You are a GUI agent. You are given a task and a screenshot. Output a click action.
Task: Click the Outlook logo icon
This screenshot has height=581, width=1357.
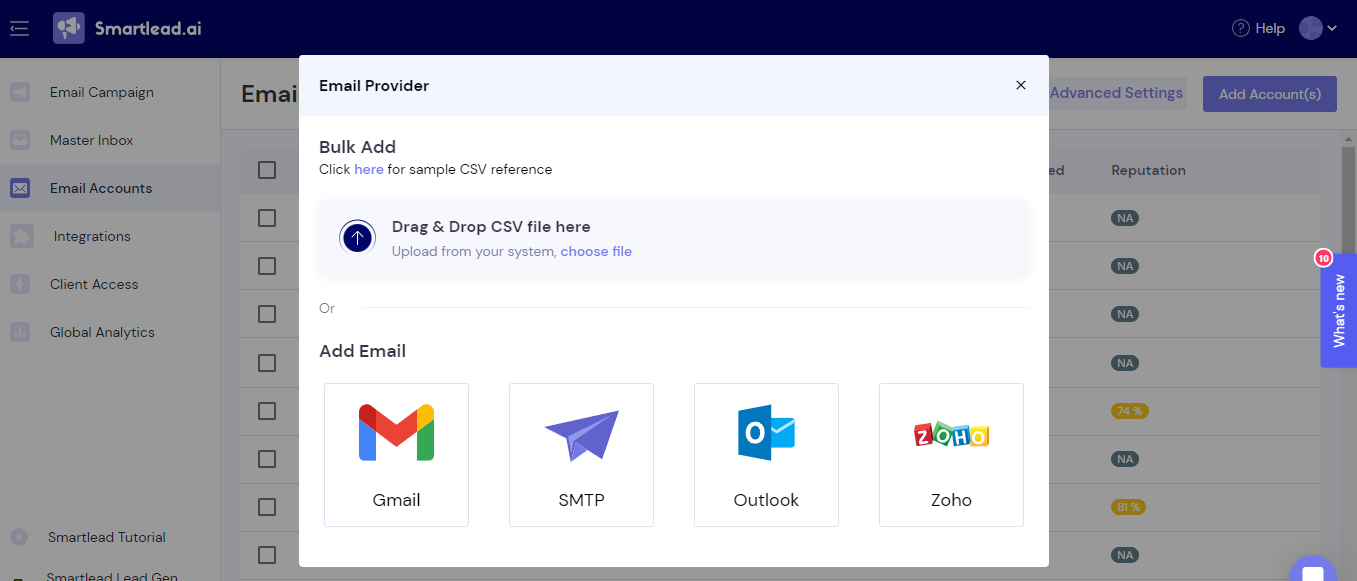click(x=766, y=432)
